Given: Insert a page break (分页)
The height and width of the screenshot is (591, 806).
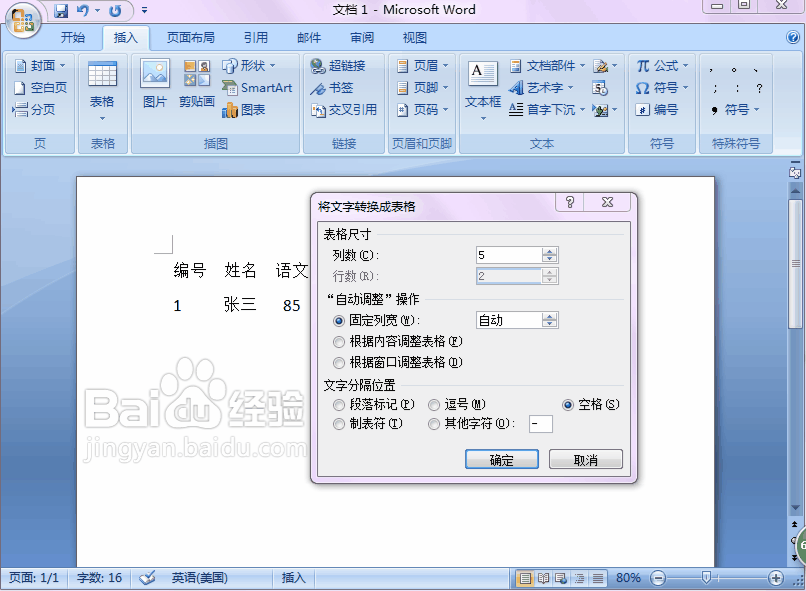Looking at the screenshot, I should [33, 109].
